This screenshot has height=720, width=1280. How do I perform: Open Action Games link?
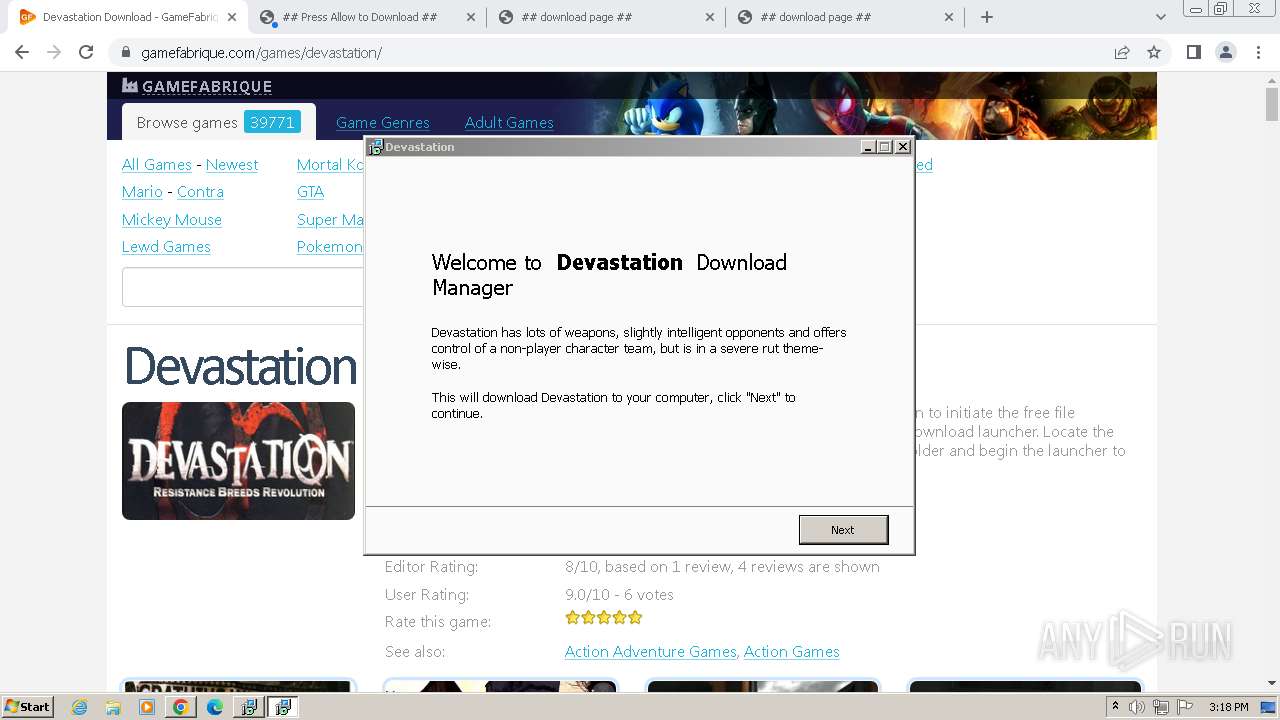(x=792, y=652)
